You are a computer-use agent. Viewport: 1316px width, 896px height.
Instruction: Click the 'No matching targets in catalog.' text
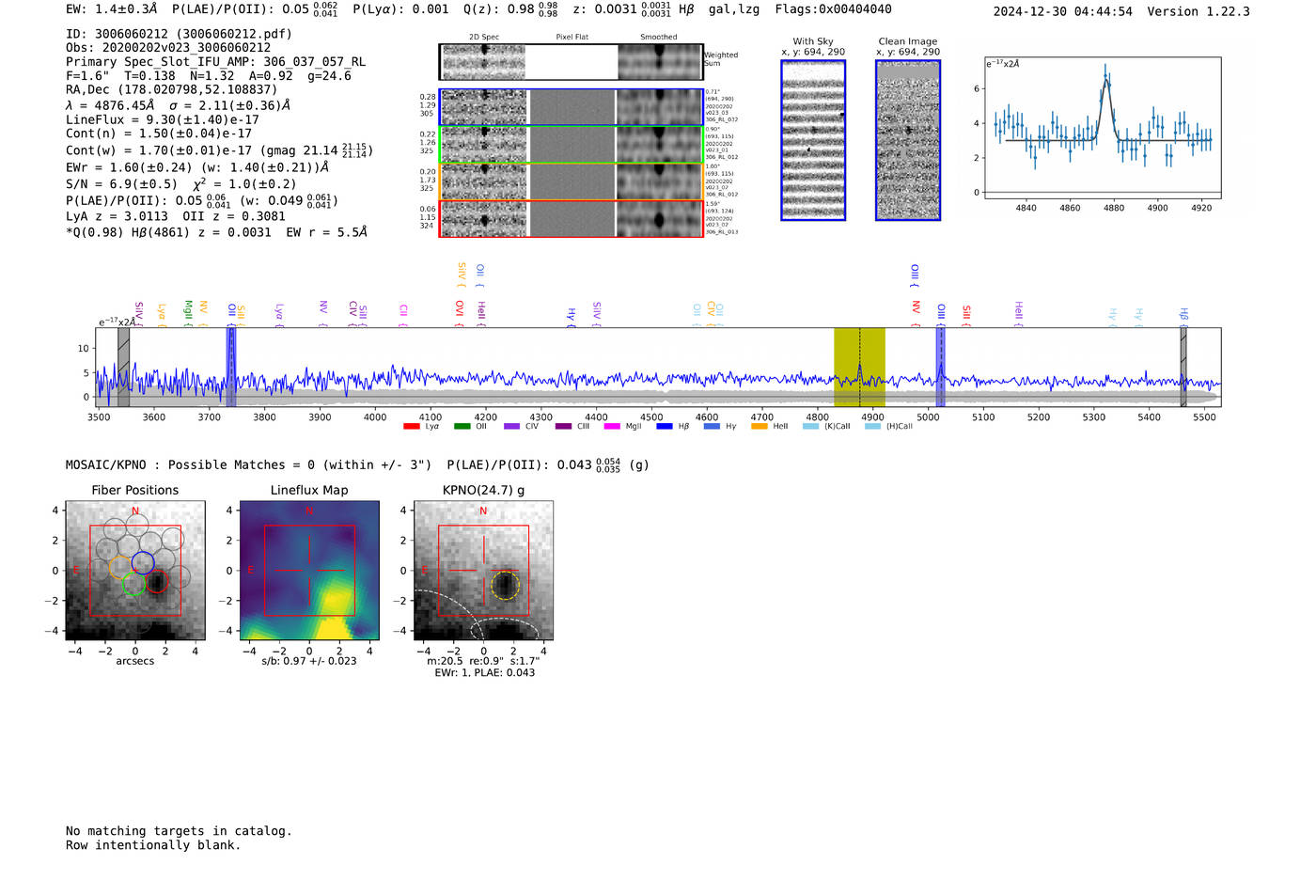pos(179,831)
